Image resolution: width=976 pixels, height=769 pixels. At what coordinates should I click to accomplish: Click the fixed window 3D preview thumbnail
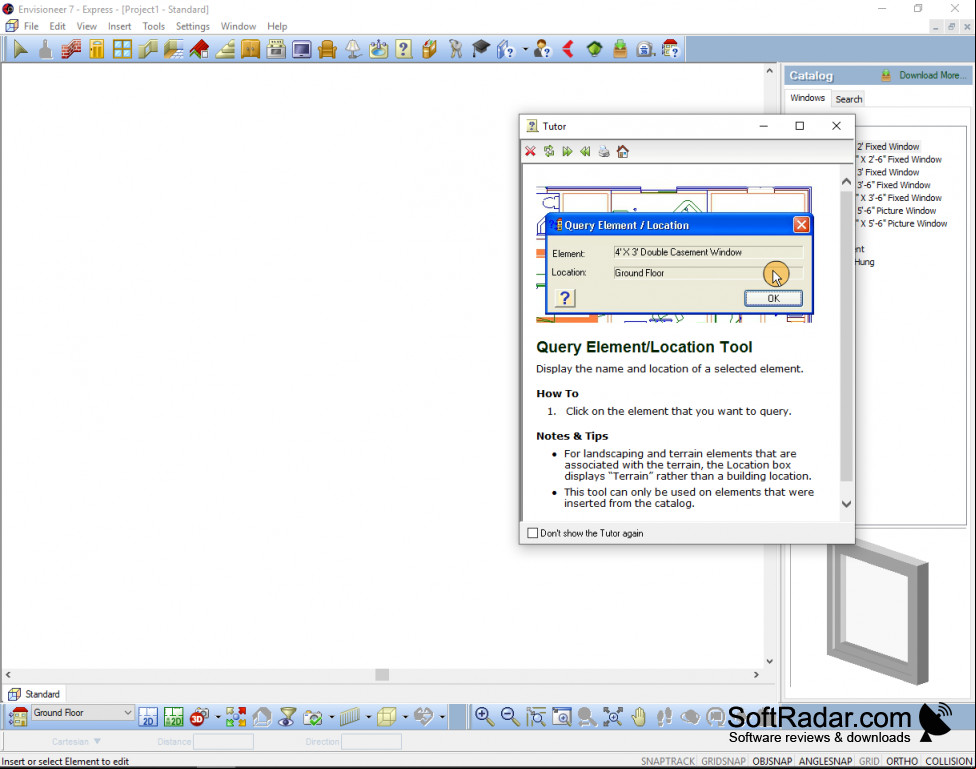click(x=878, y=613)
